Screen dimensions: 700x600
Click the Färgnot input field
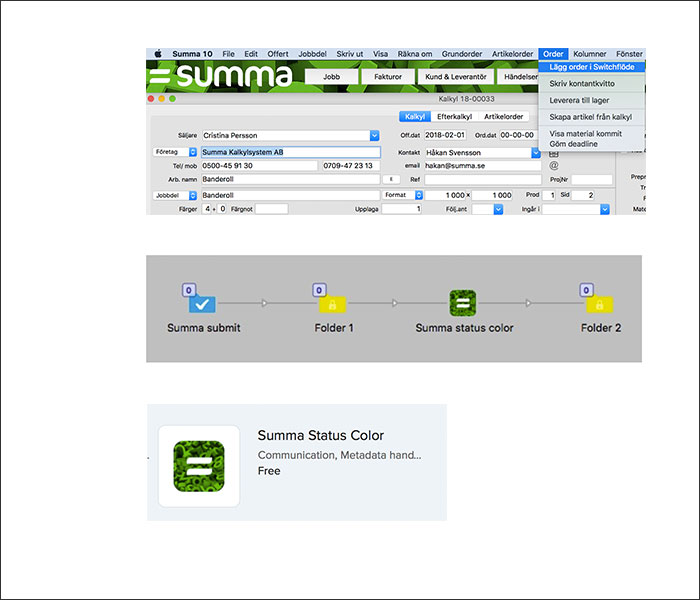pos(271,209)
